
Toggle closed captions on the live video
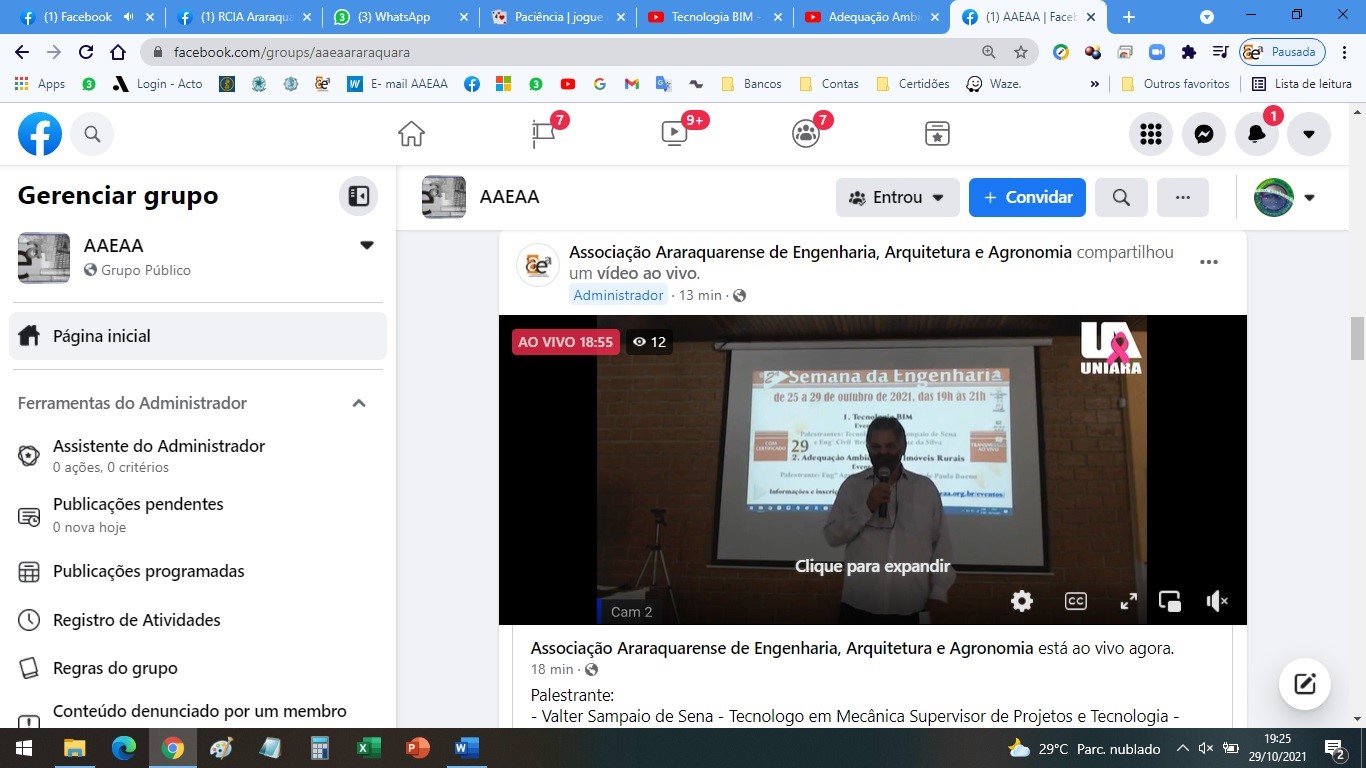click(1075, 601)
